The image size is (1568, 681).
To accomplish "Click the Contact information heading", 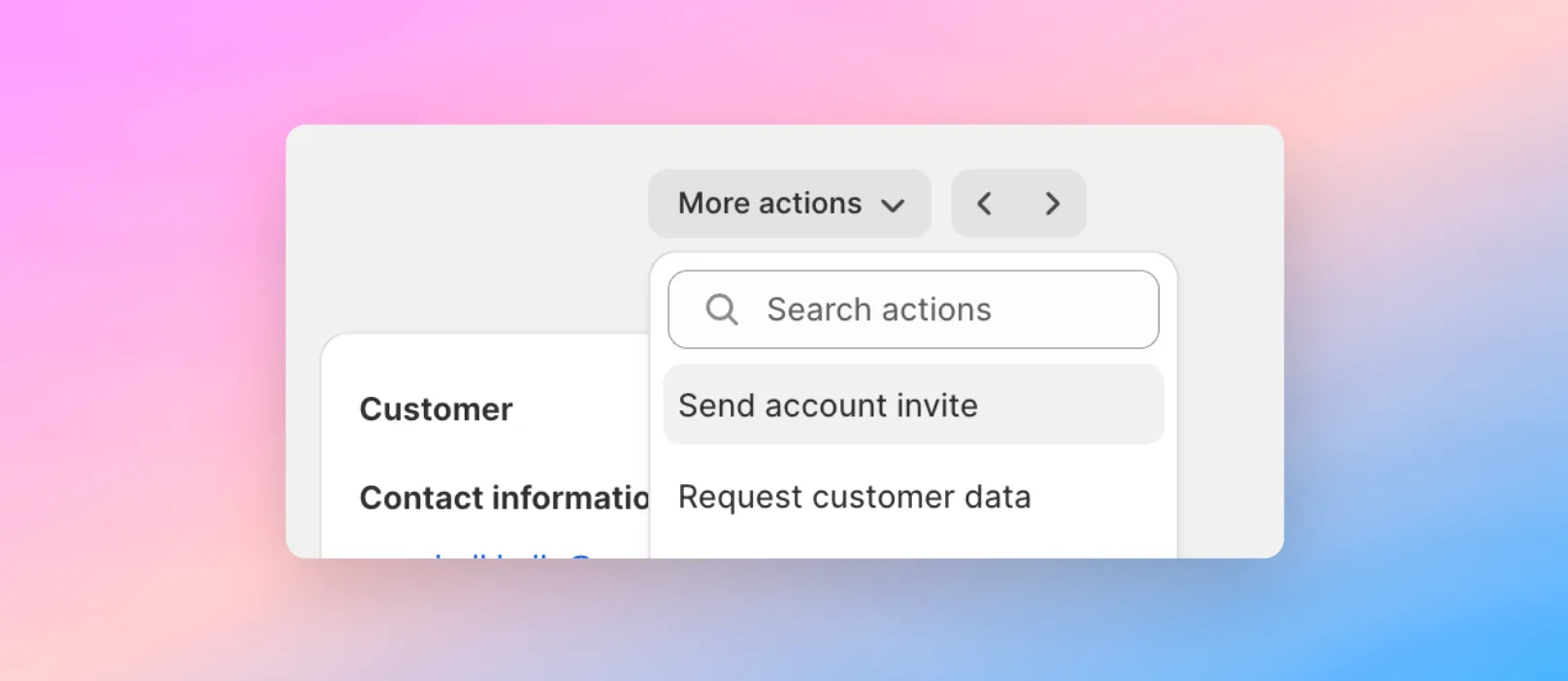I will [x=505, y=498].
